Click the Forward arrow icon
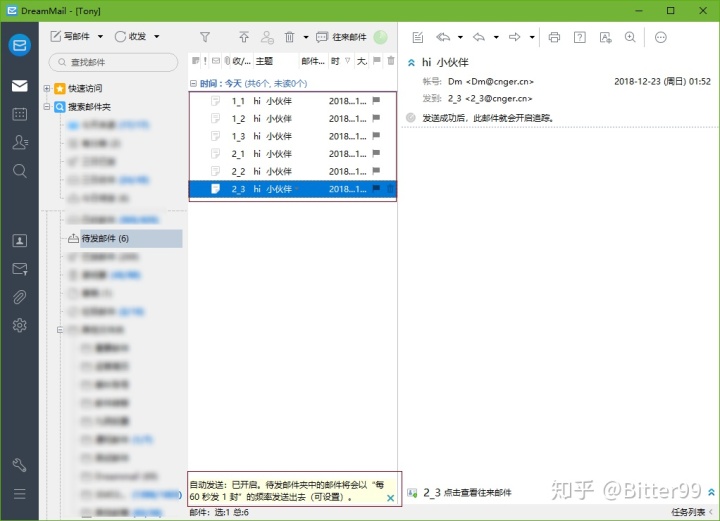The width and height of the screenshot is (720, 521). click(x=515, y=37)
